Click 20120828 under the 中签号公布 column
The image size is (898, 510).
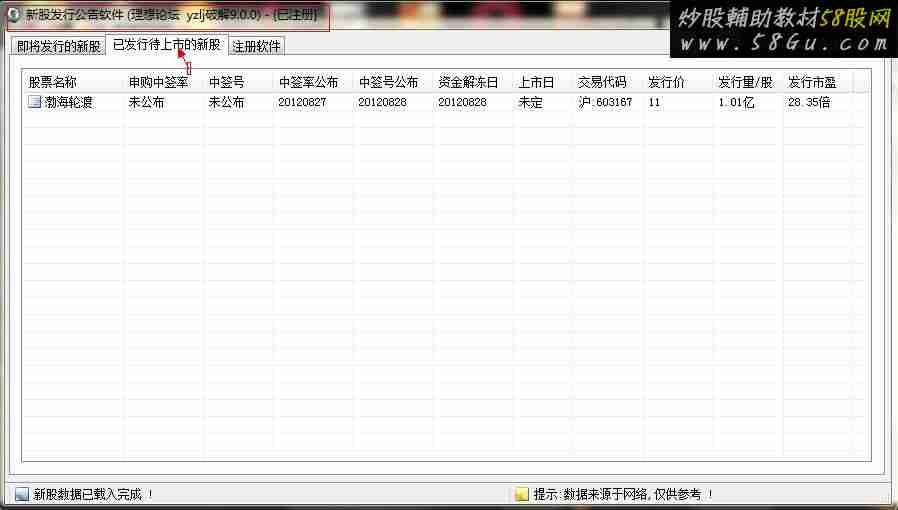coord(383,102)
